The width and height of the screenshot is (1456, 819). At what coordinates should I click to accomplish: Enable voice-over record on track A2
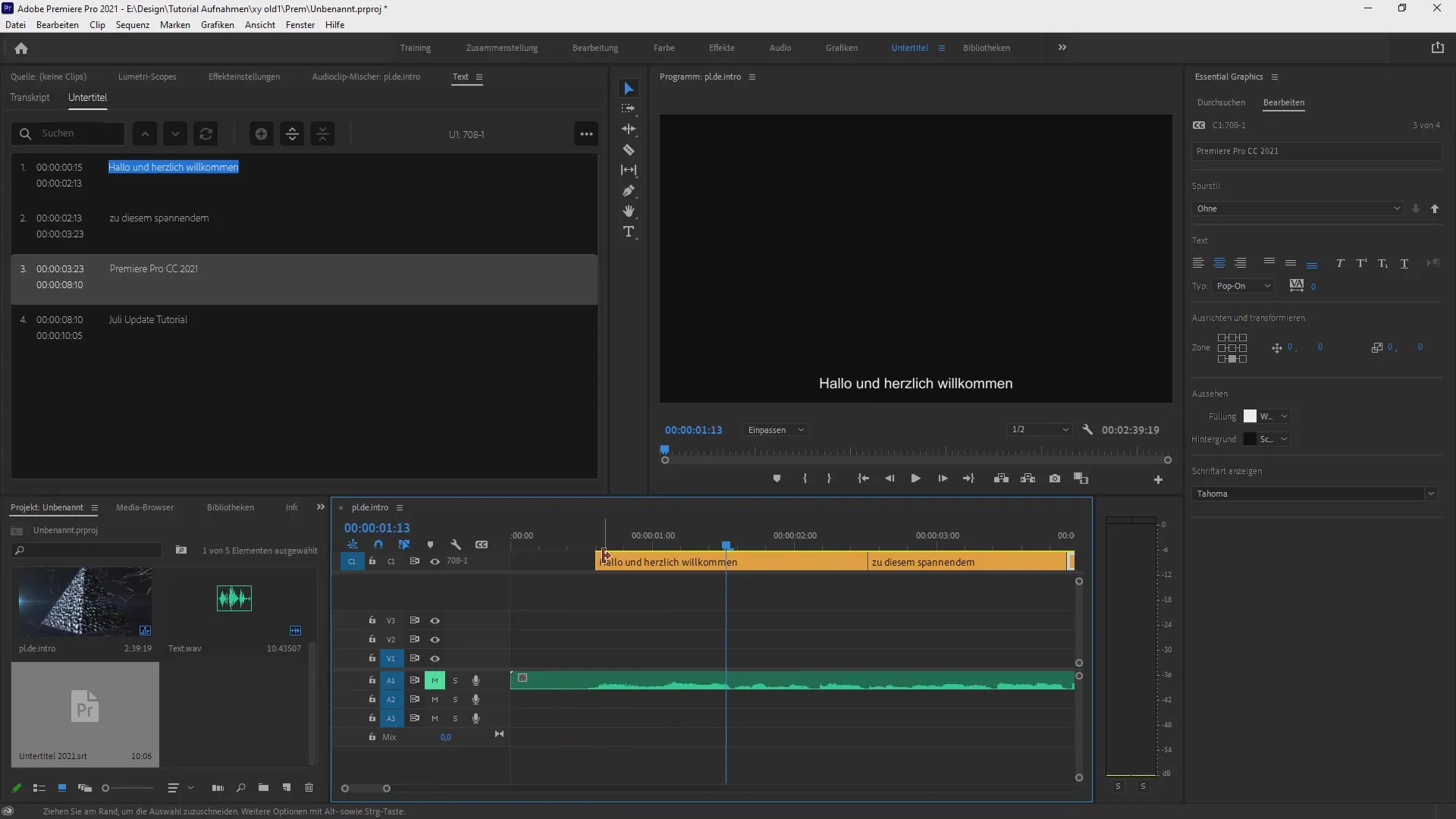[475, 699]
